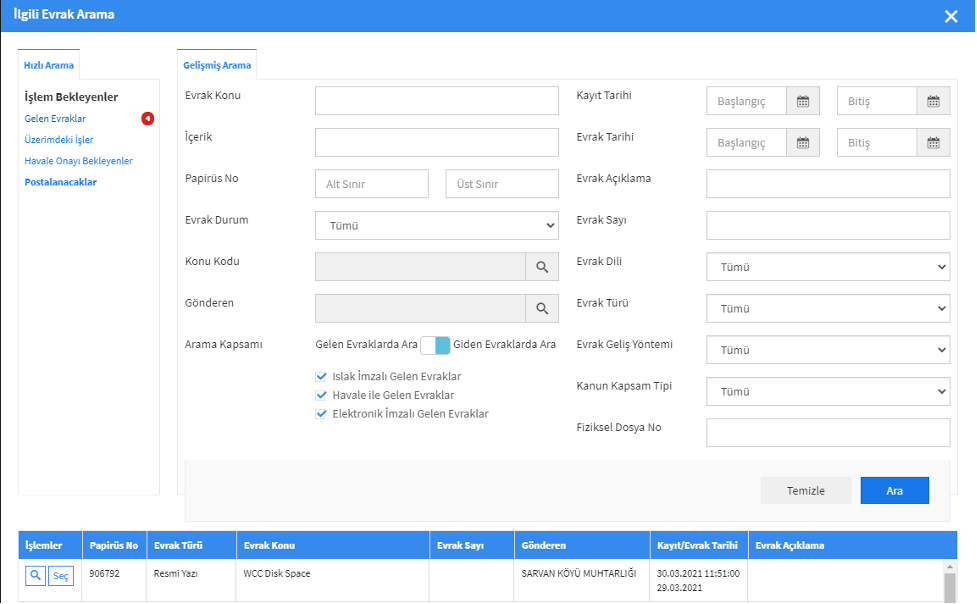Open Havale Onayı Bekleyenler link
Image resolution: width=977 pixels, height=604 pixels.
tap(79, 161)
